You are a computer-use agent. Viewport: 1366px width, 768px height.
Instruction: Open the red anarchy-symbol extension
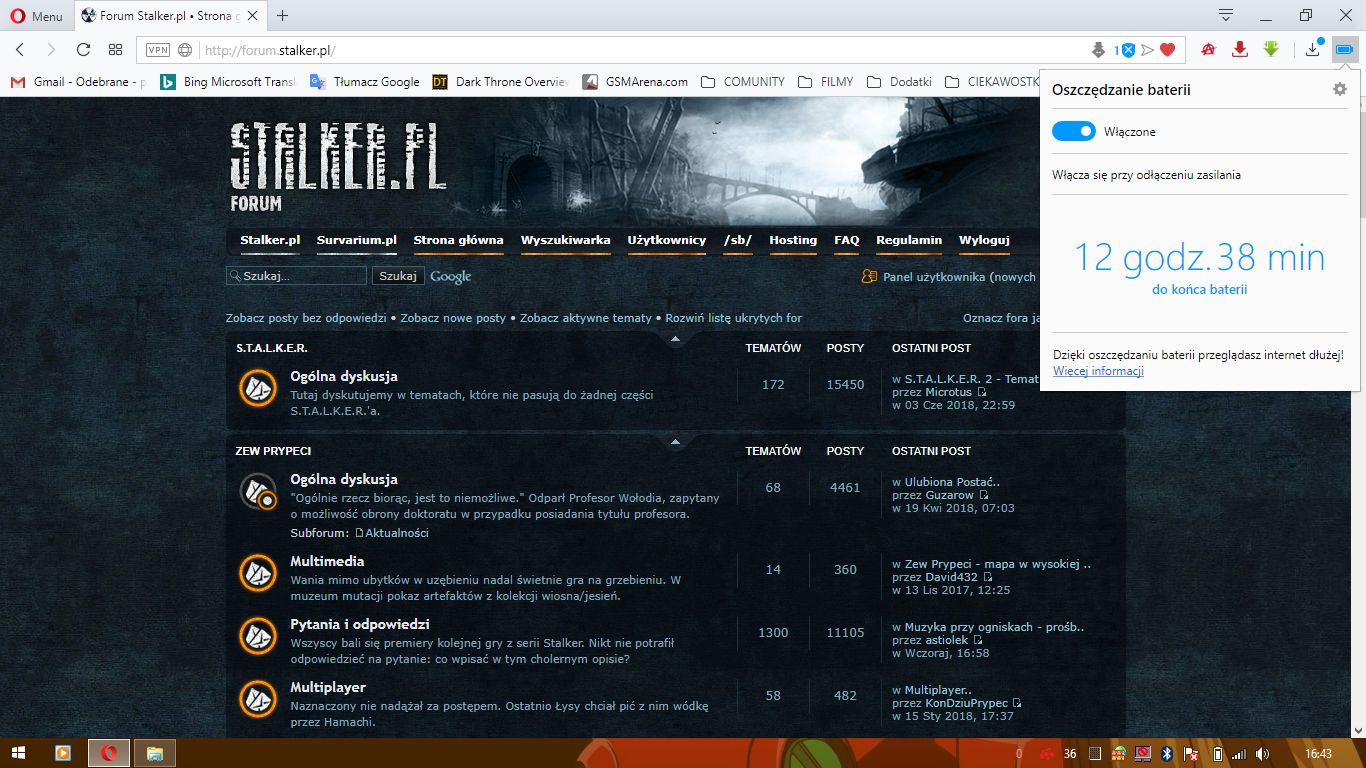[x=1208, y=49]
